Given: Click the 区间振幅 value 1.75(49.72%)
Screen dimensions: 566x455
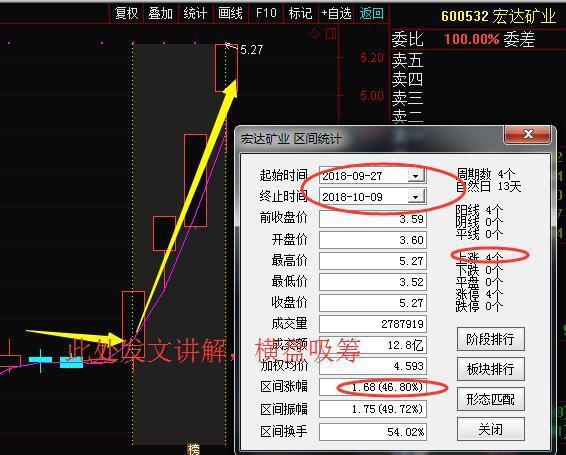Looking at the screenshot, I should click(x=373, y=409).
